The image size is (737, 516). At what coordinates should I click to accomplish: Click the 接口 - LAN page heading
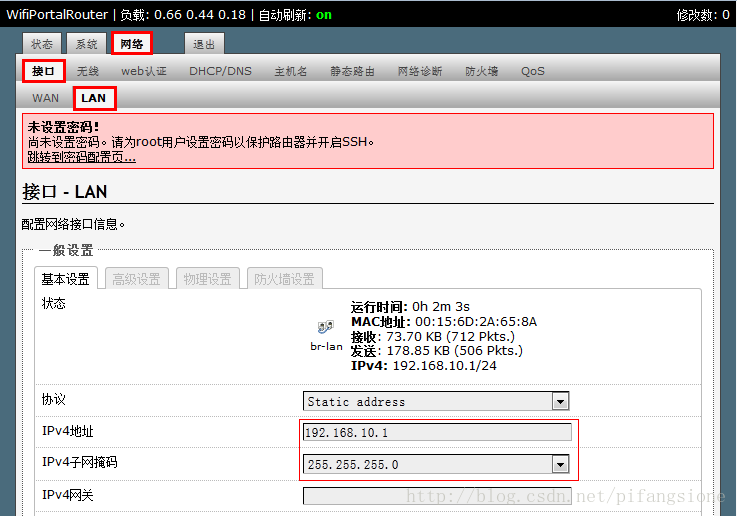coord(64,192)
